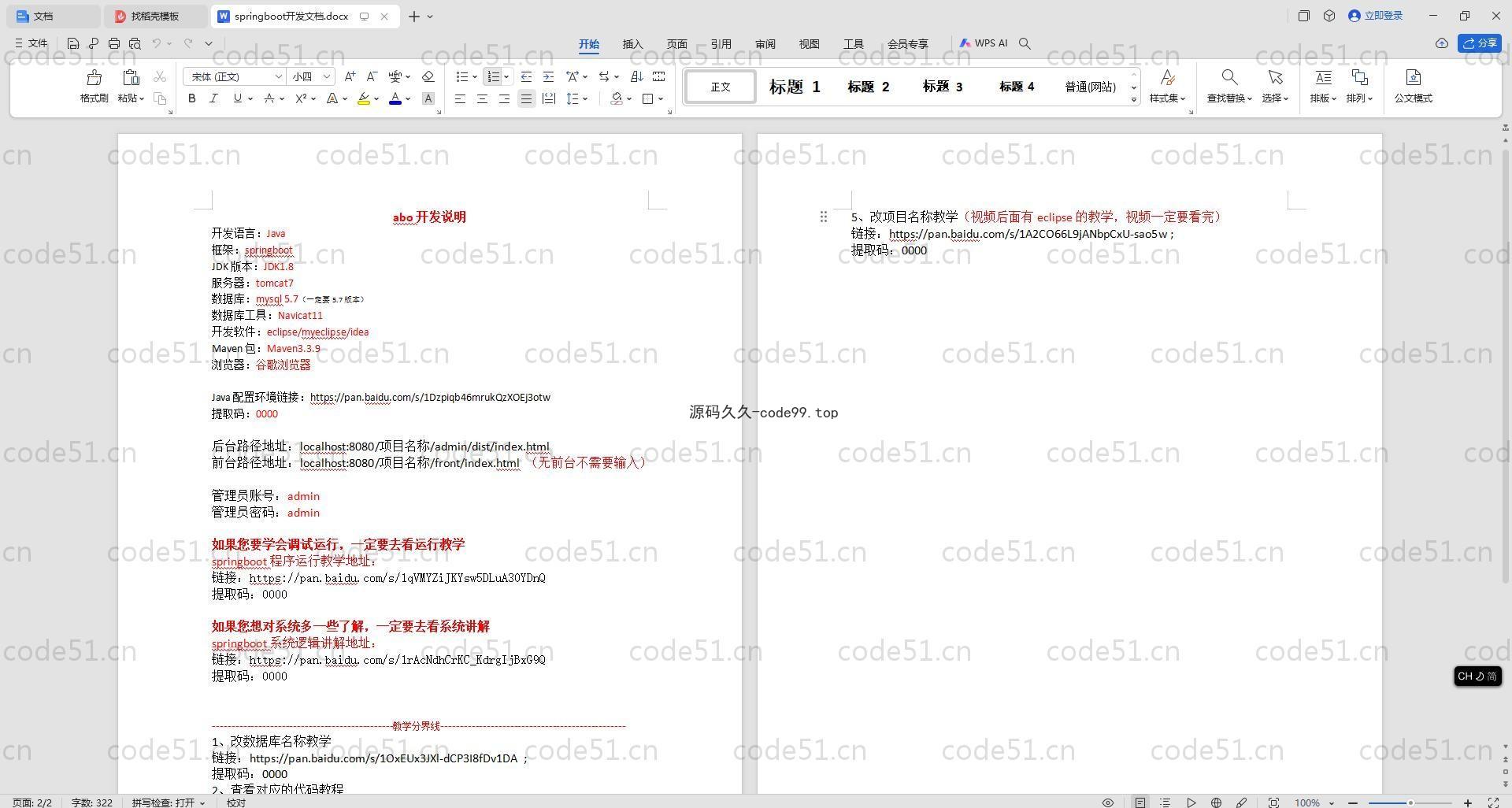Click the Clear Formatting eraser icon
Screen dimensions: 1512x808
pos(428,76)
